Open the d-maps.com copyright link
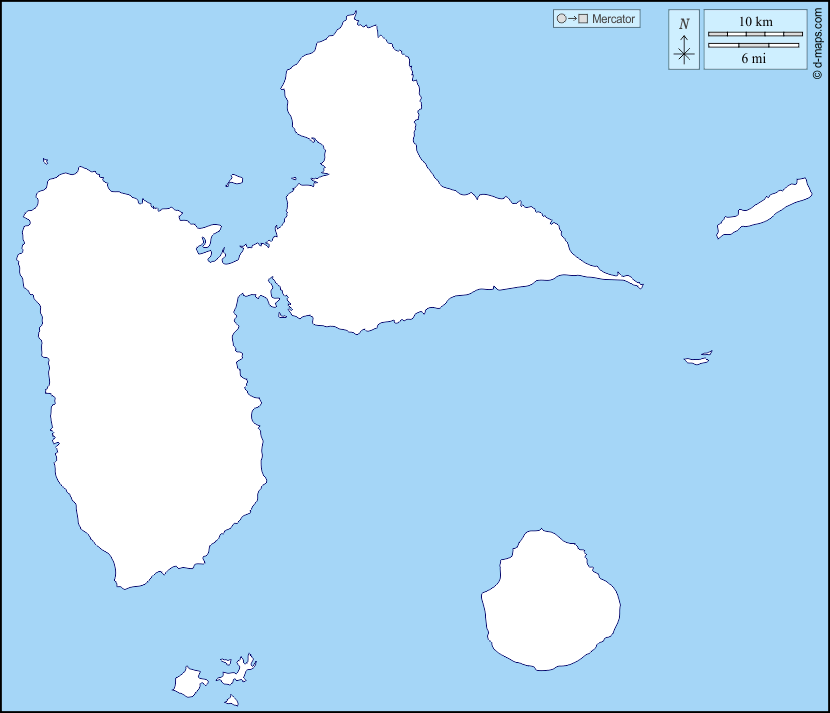Image resolution: width=830 pixels, height=713 pixels. tap(817, 40)
